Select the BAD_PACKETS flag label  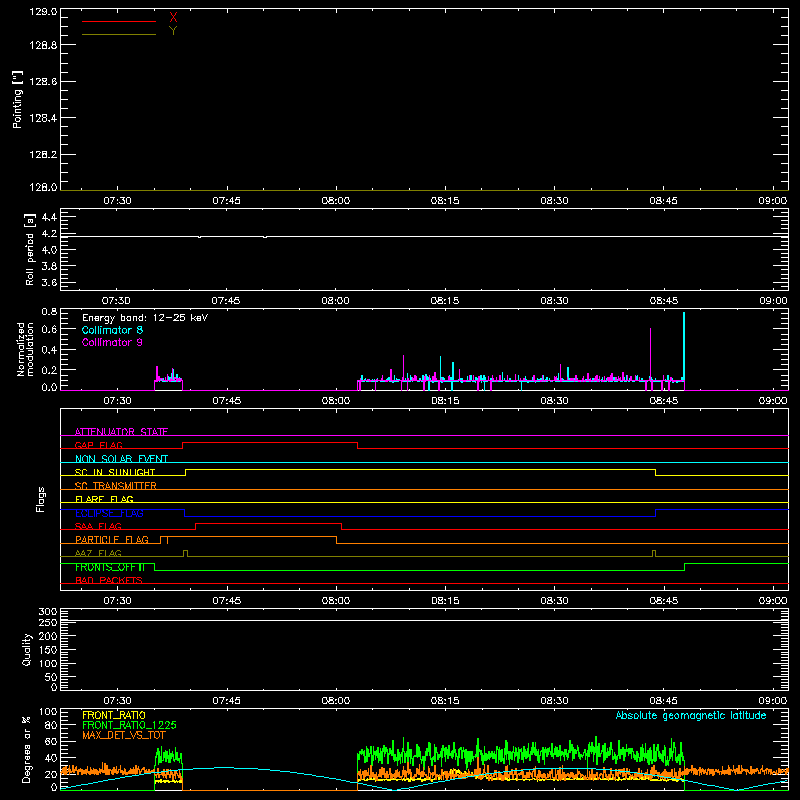[x=109, y=580]
